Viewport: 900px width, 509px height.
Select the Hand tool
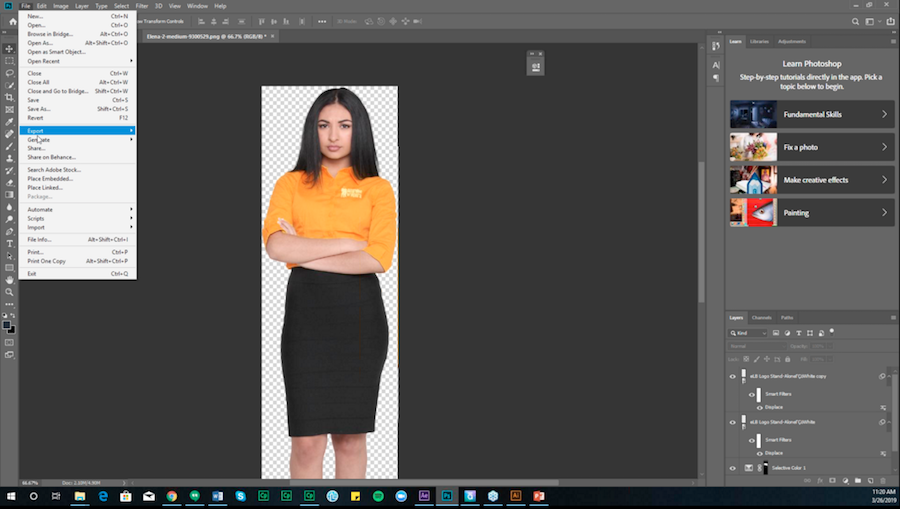(x=10, y=280)
